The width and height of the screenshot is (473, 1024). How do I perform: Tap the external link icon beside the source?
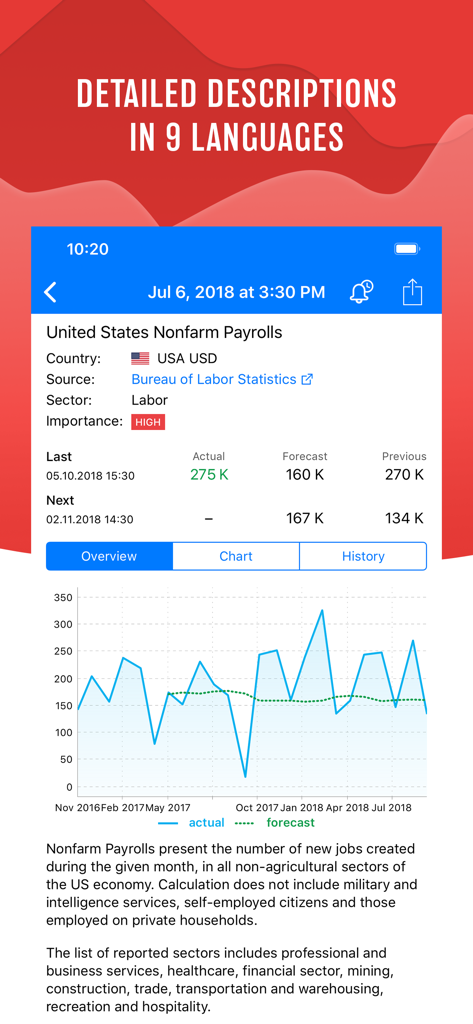click(306, 379)
